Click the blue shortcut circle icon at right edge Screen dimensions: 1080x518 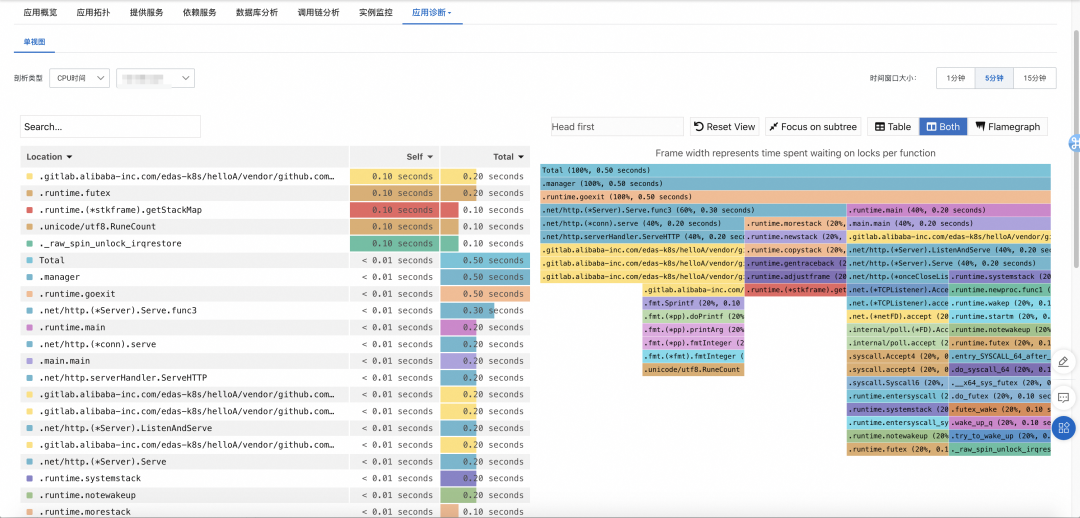coord(1074,143)
